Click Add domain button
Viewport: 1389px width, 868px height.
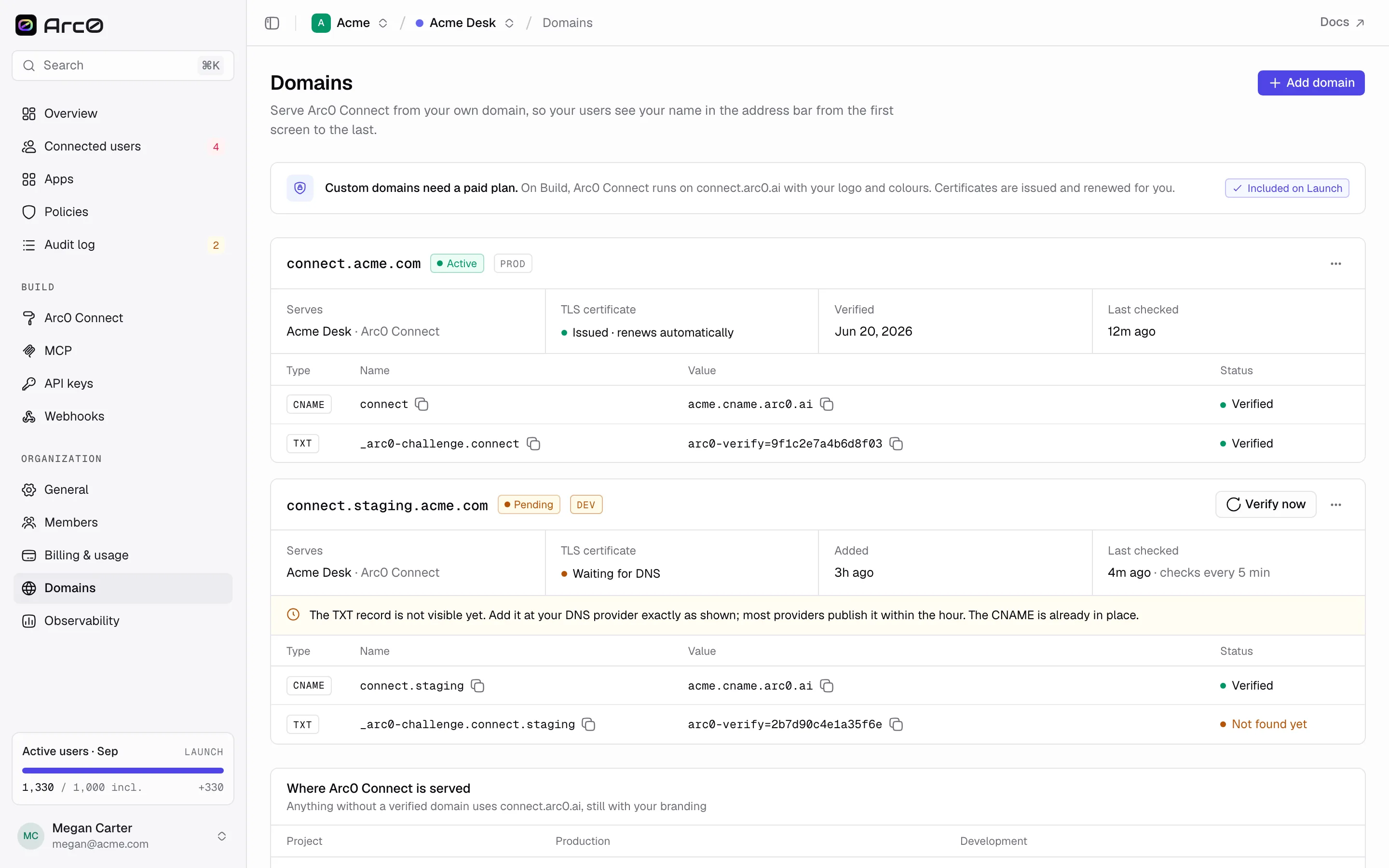click(1311, 82)
